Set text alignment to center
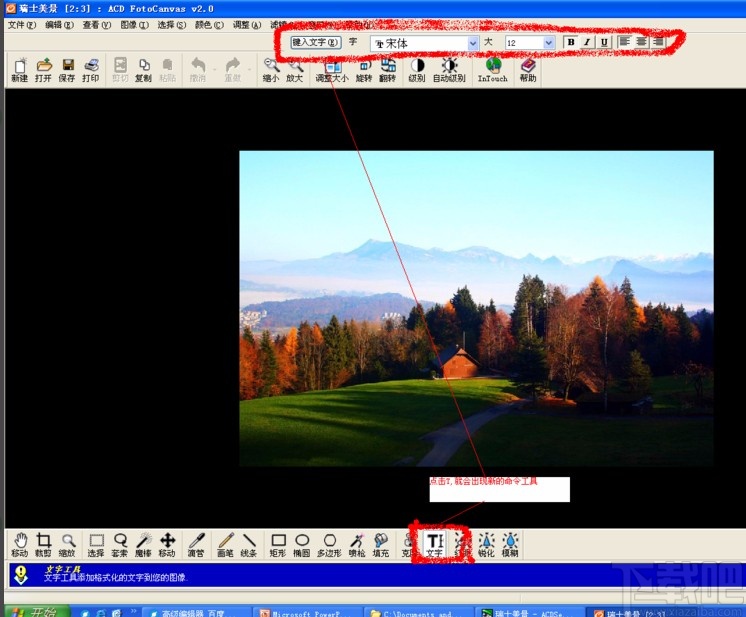The image size is (746, 617). 641,42
